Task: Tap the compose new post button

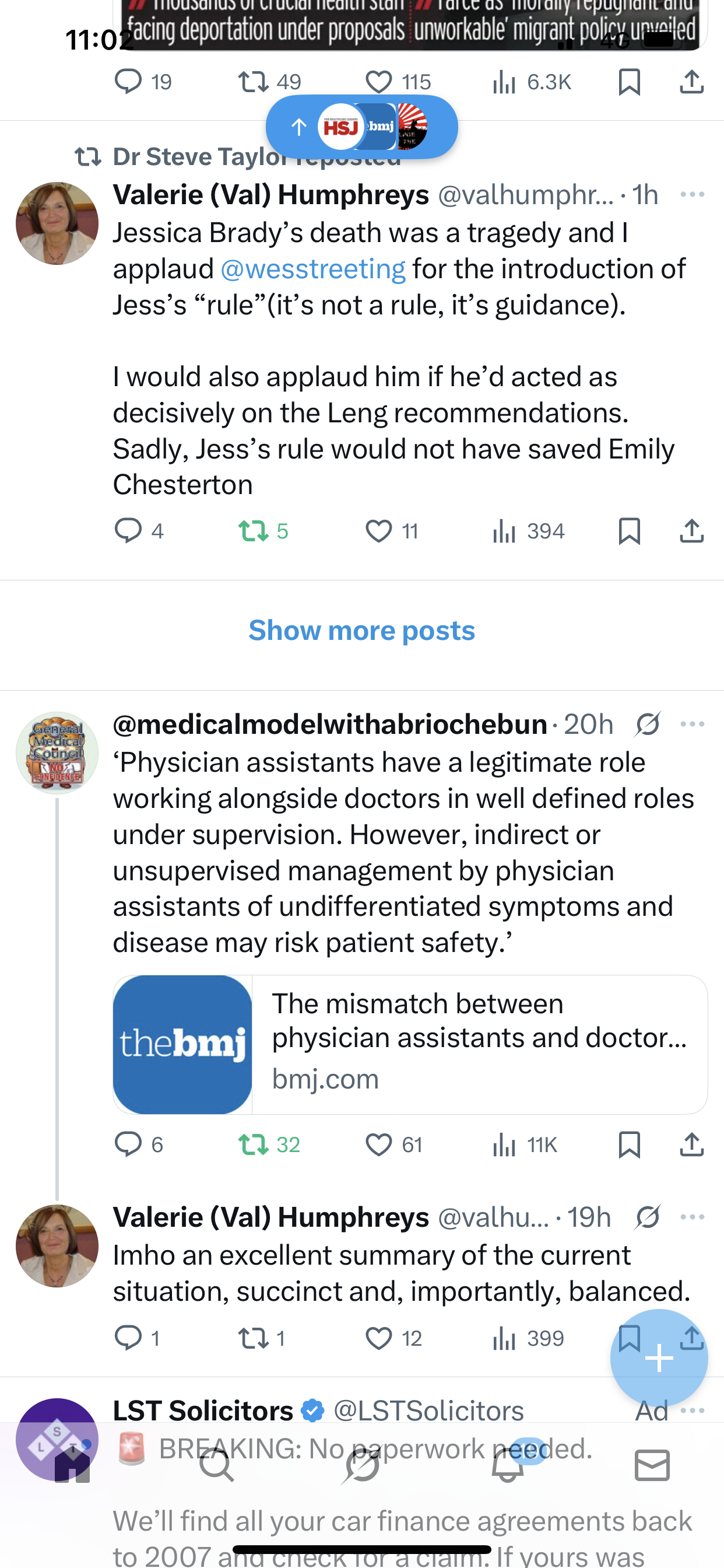Action: (658, 1359)
